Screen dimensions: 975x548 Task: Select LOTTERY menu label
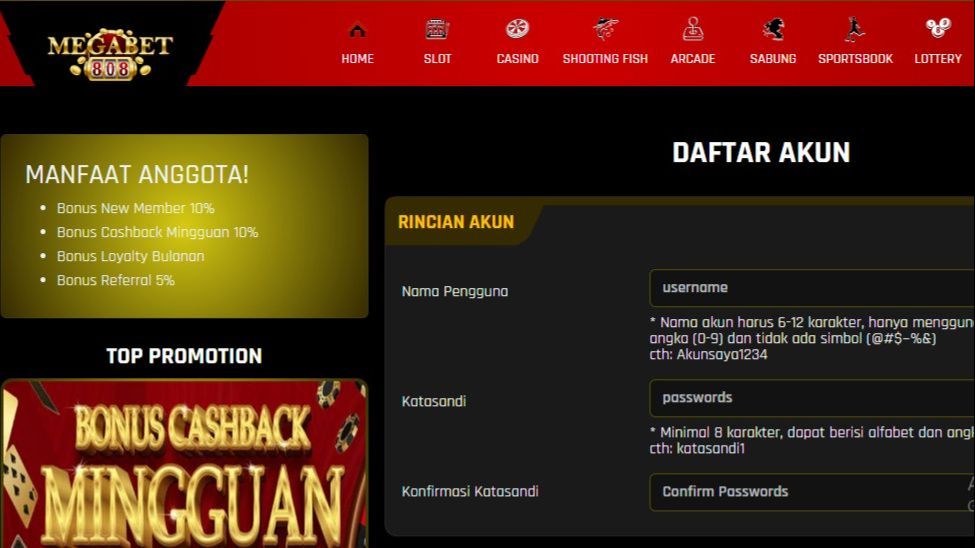[x=938, y=58]
